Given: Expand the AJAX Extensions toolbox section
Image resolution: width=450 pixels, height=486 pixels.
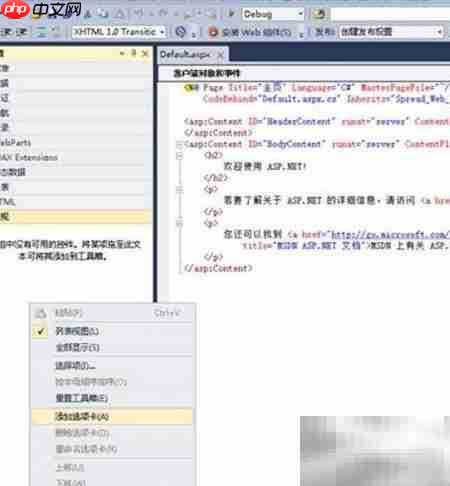Looking at the screenshot, I should [x=75, y=157].
